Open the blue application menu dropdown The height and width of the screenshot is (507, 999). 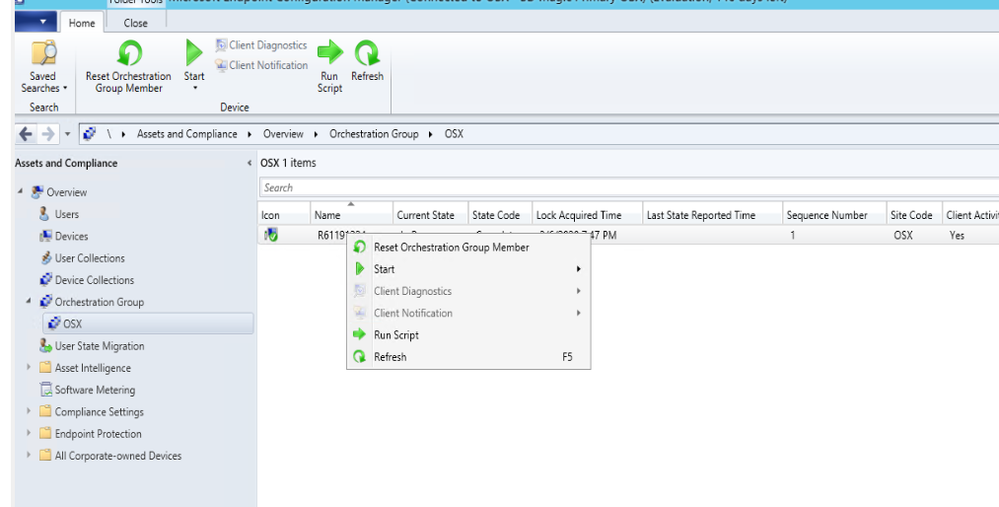click(36, 22)
